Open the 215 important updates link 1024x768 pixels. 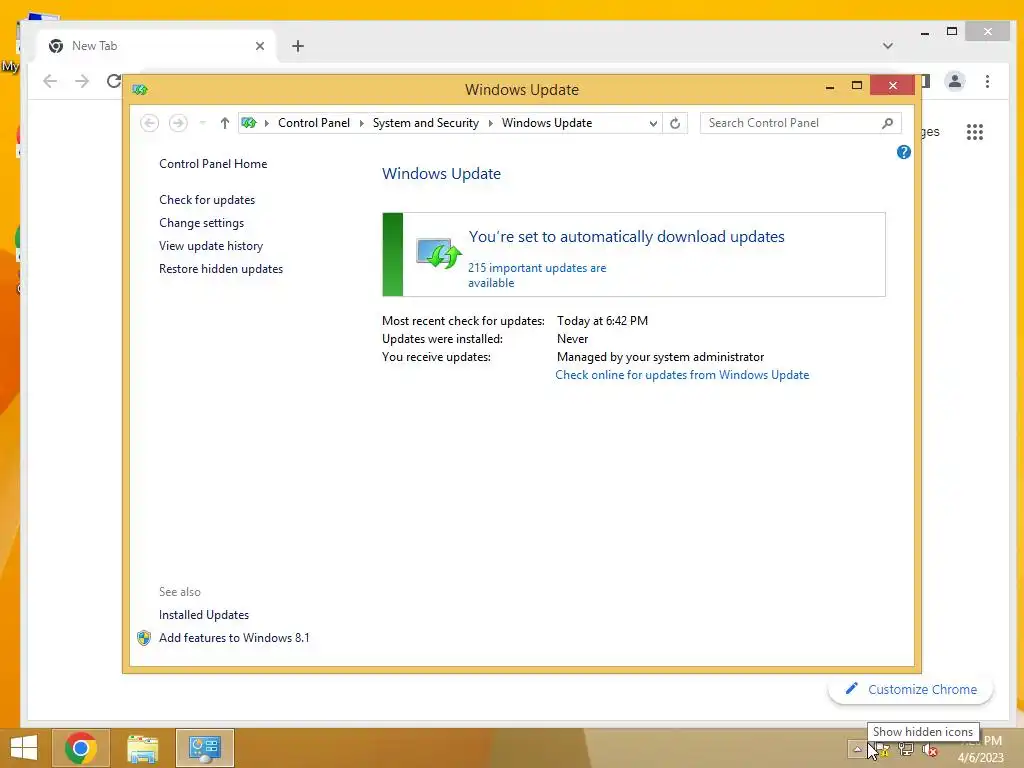click(537, 275)
